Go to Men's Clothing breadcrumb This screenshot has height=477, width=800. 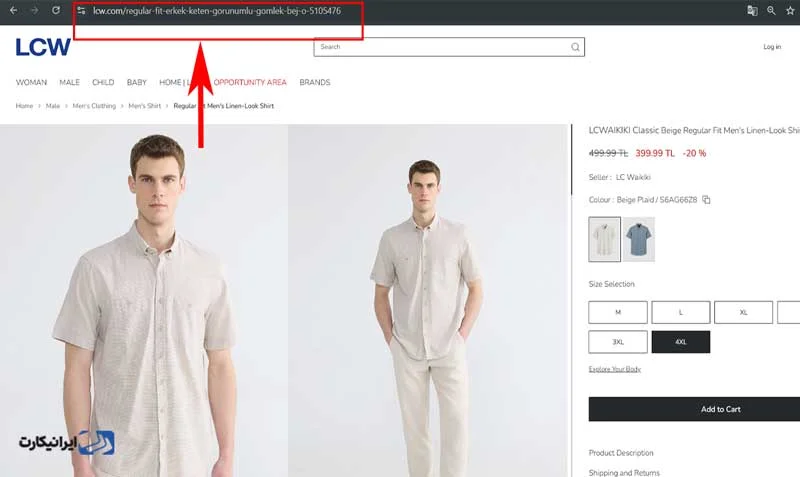[x=94, y=106]
